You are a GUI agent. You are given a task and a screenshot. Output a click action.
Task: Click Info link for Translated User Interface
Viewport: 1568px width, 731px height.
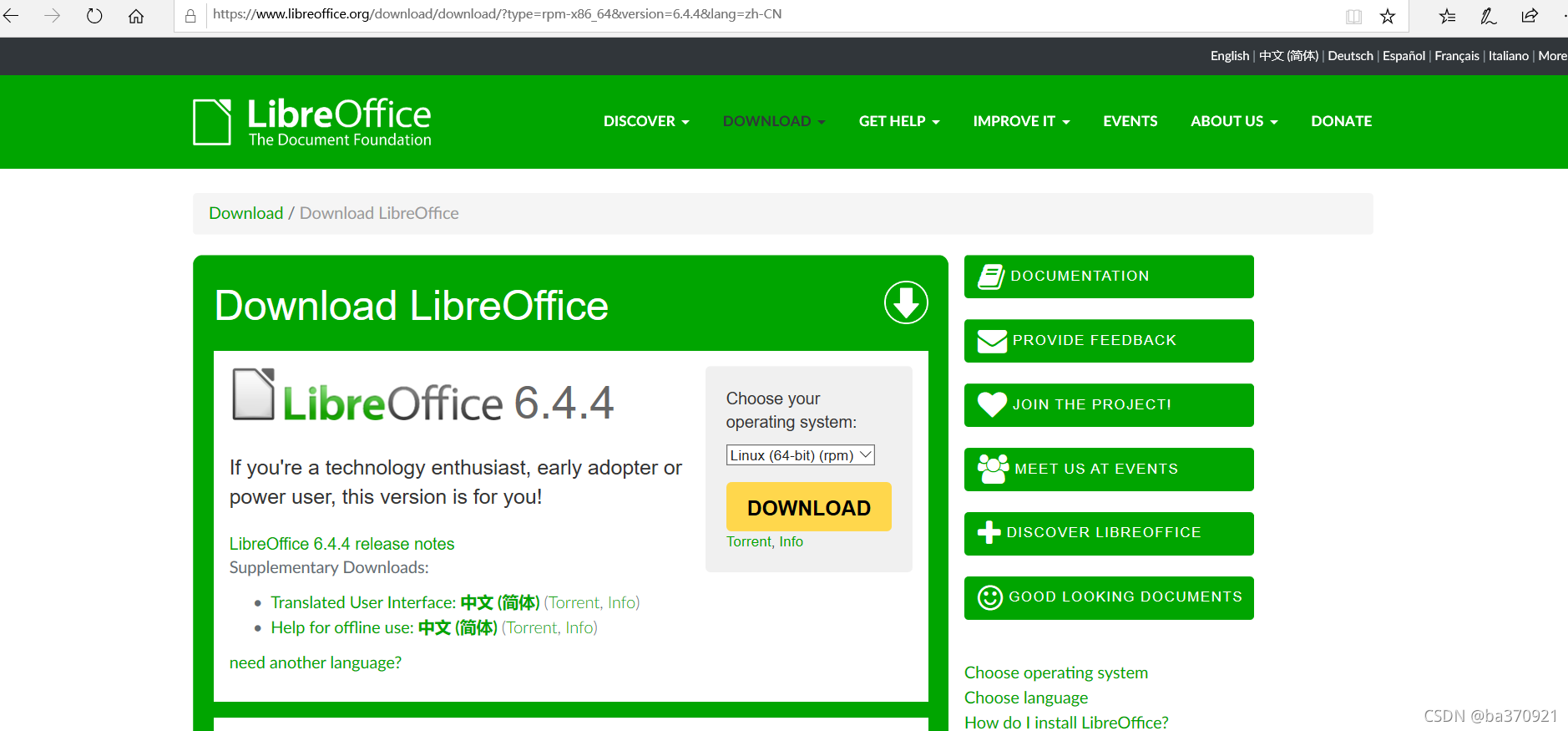coord(621,602)
